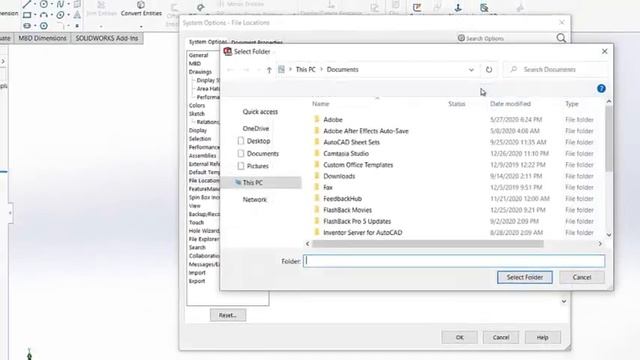Open Arc tool dropdown arrow
This screenshot has width=640, height=360.
[x=52, y=16]
